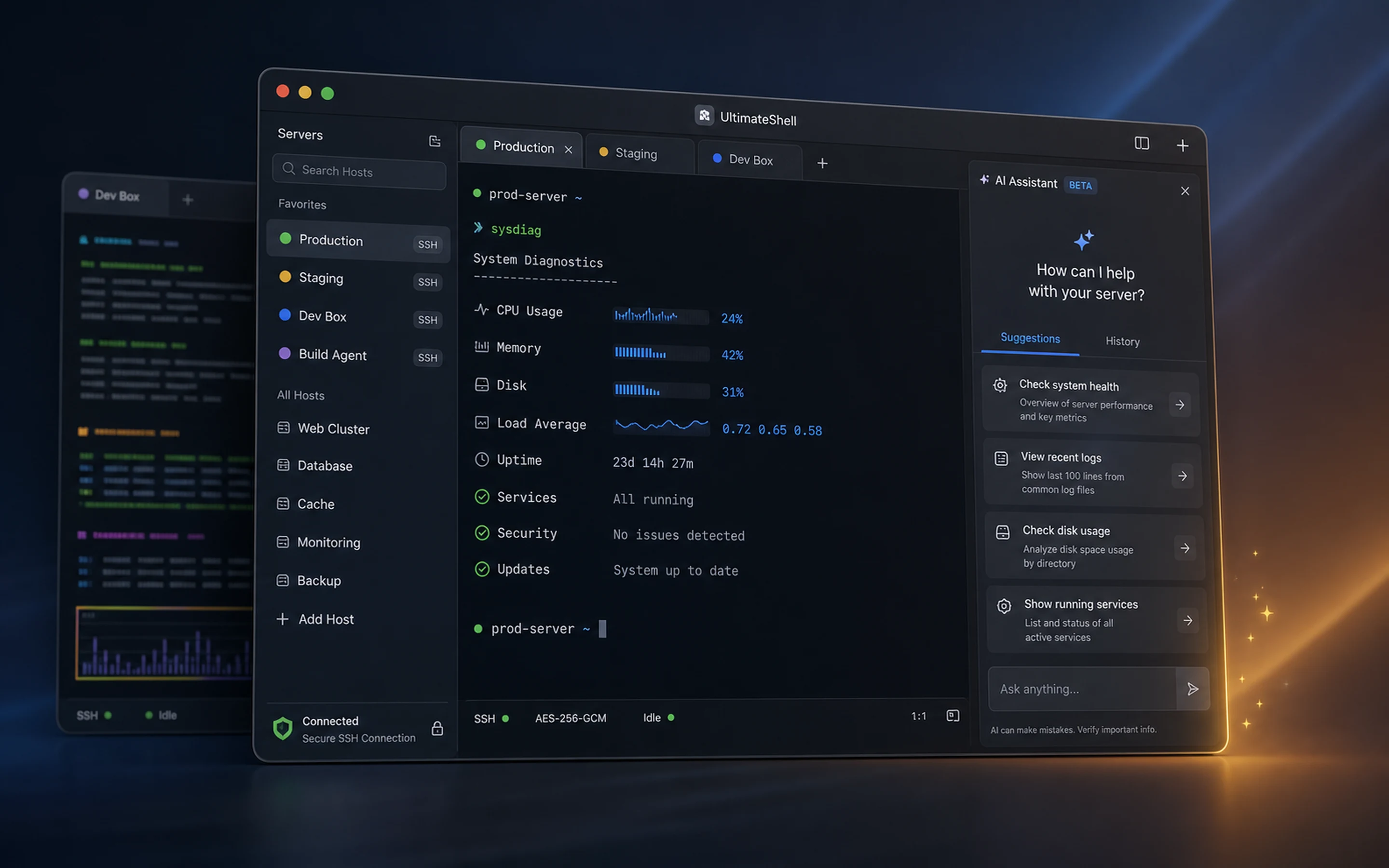Open the Check disk usage arrow
1389x868 pixels.
tap(1185, 548)
